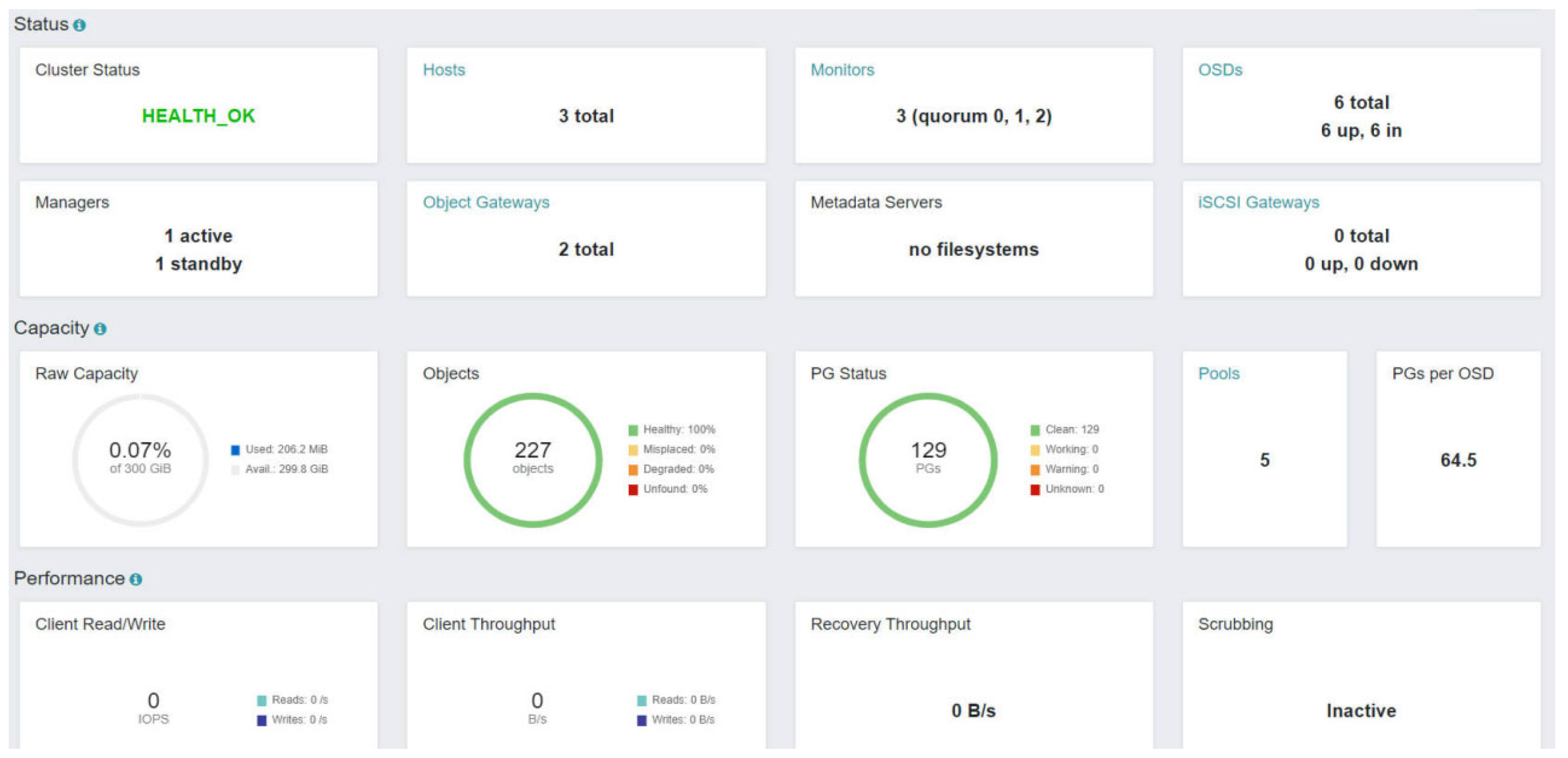1568x758 pixels.
Task: Toggle the Used legend swatch in Raw Capacity
Action: [235, 450]
